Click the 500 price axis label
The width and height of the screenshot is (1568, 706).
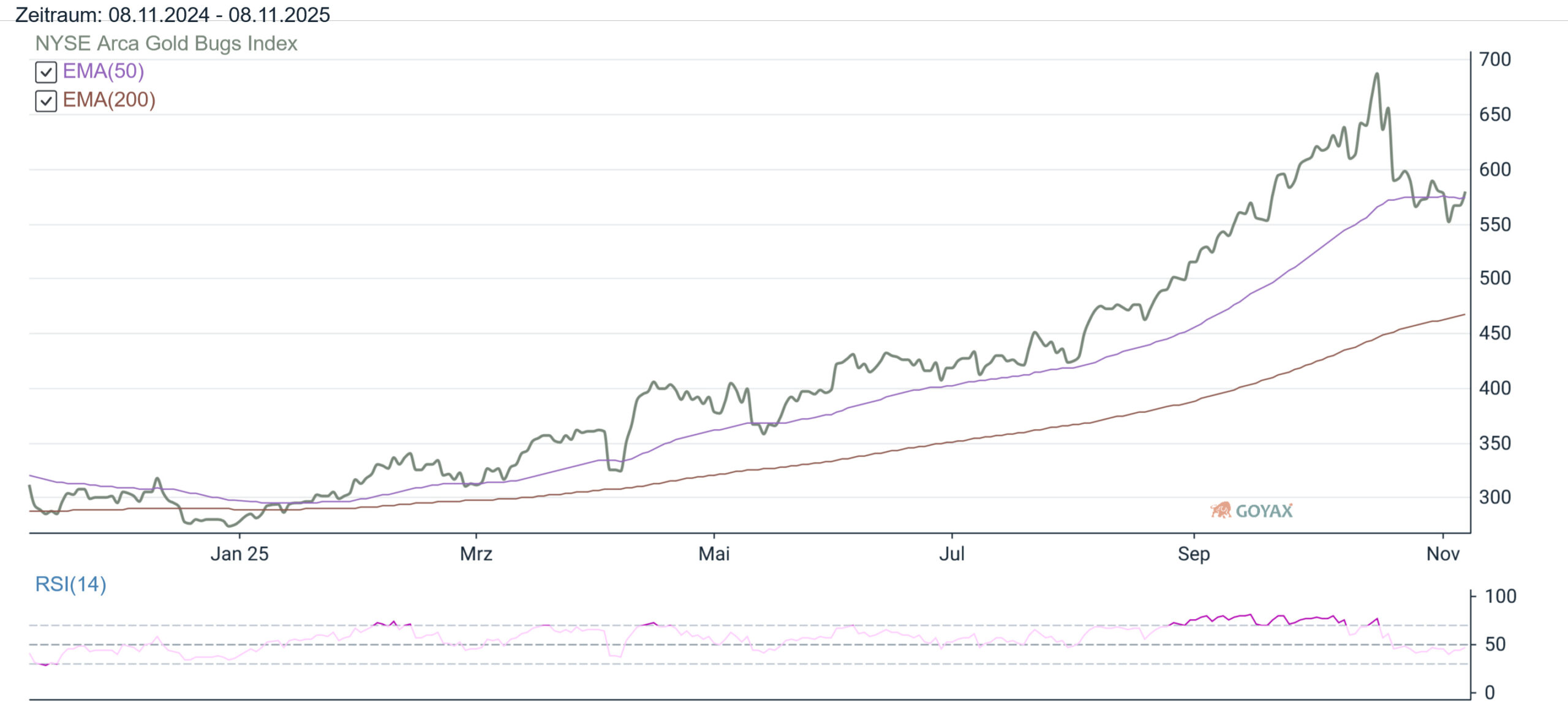pyautogui.click(x=1494, y=278)
